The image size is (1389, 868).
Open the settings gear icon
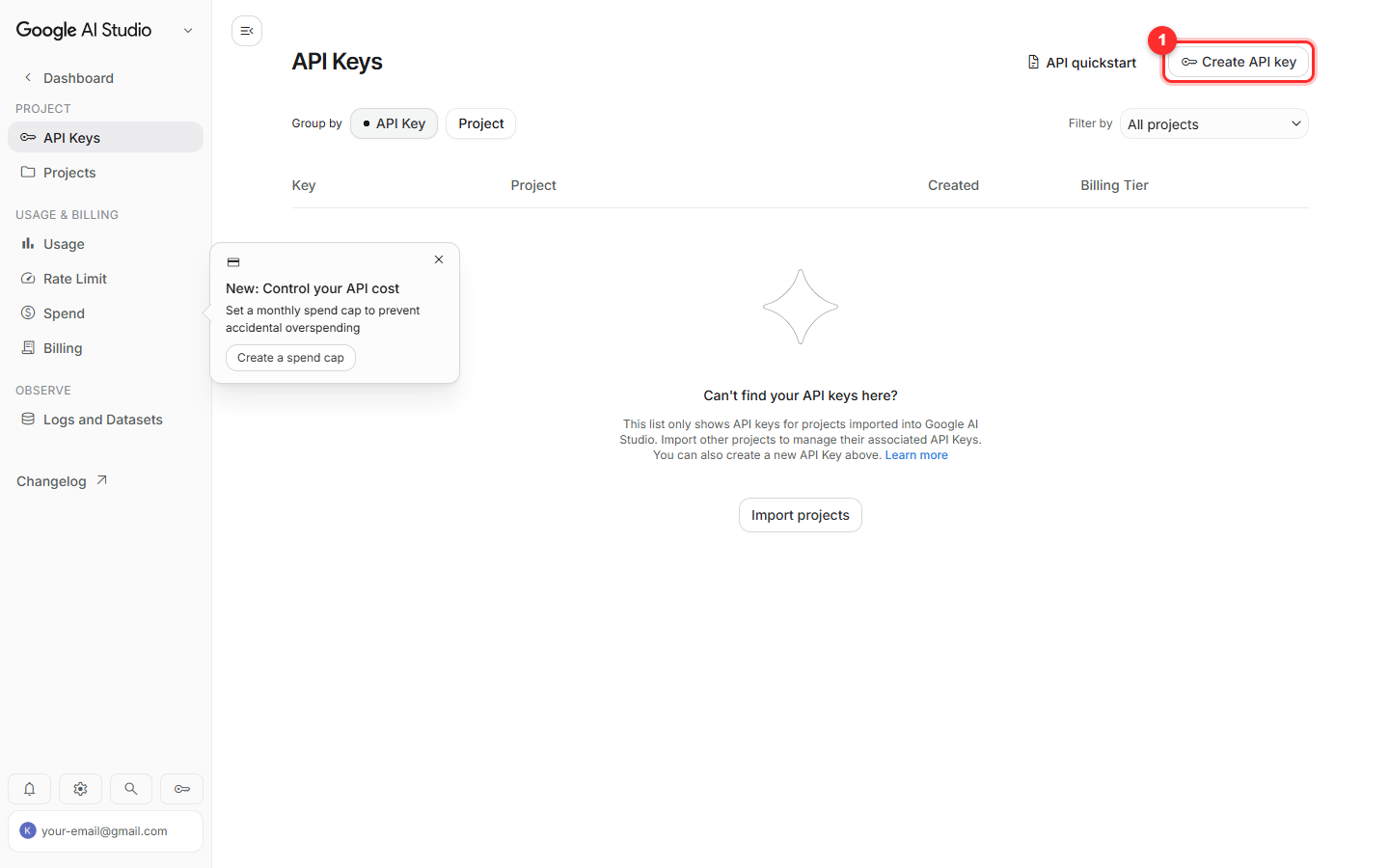(80, 789)
